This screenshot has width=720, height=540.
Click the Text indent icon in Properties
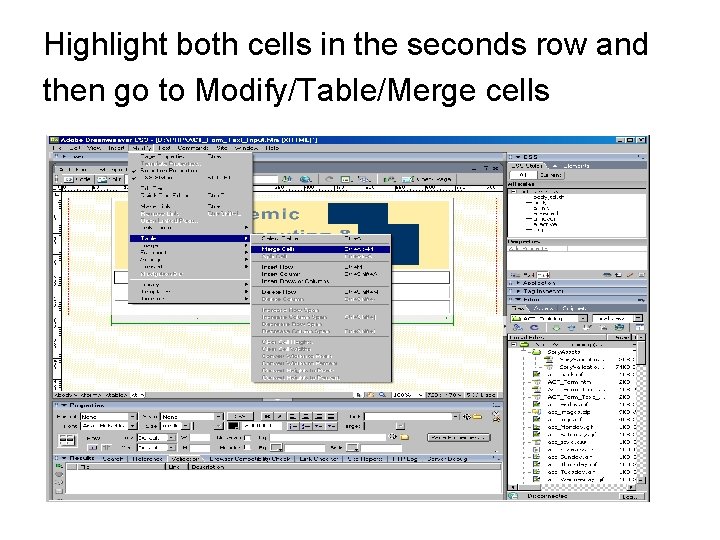[331, 426]
